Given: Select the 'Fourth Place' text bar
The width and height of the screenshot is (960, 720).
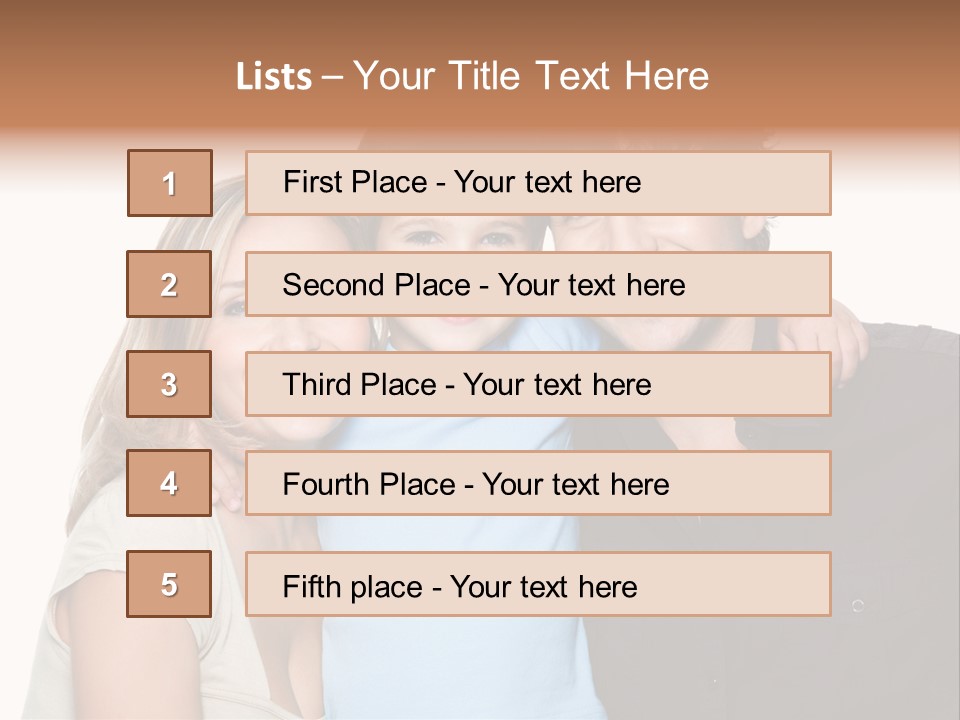Looking at the screenshot, I should [538, 484].
